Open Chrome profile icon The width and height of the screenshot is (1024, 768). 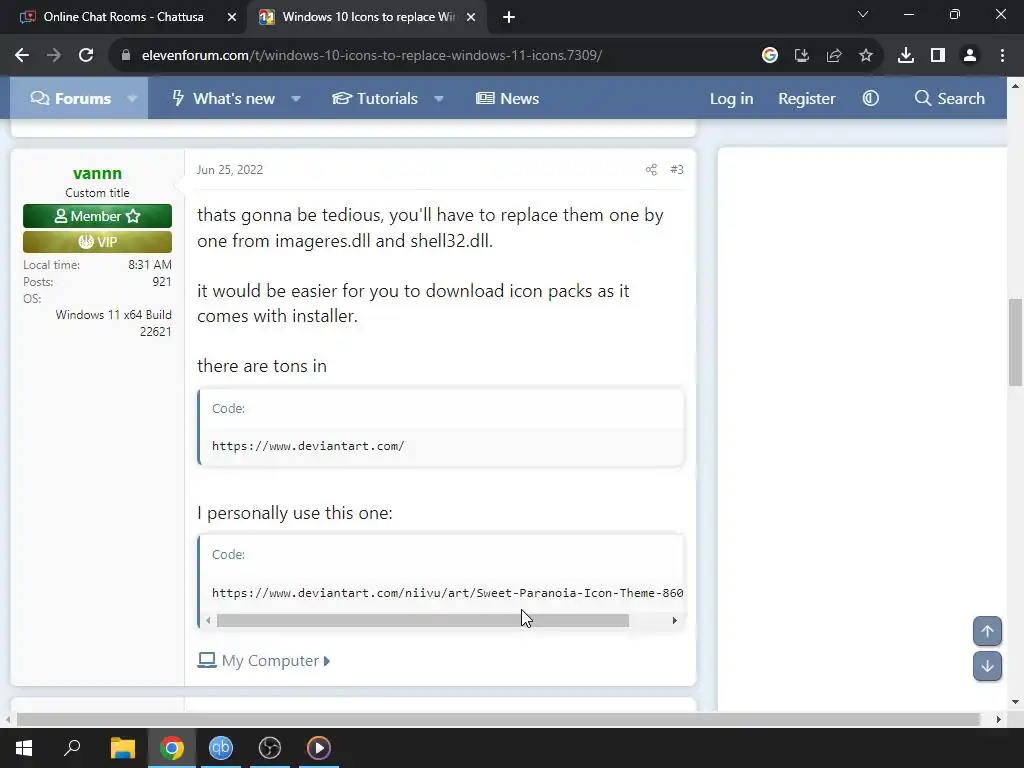click(970, 56)
